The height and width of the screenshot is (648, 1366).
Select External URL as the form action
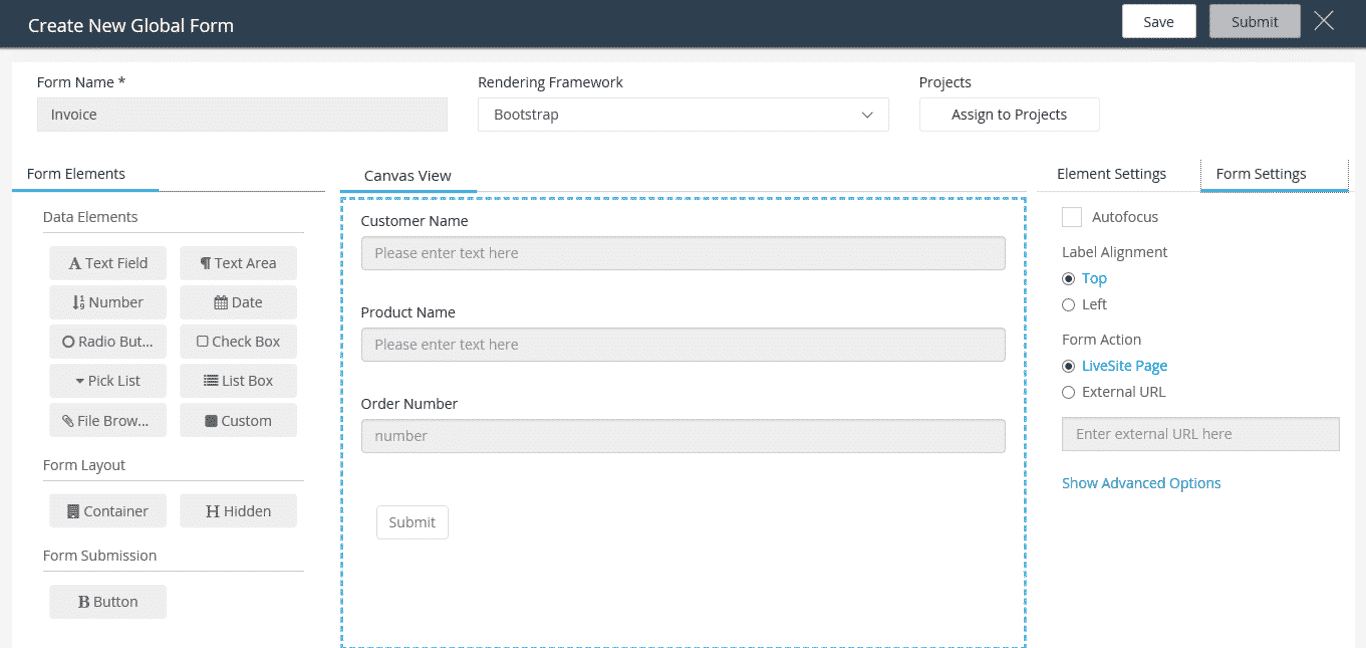1068,391
